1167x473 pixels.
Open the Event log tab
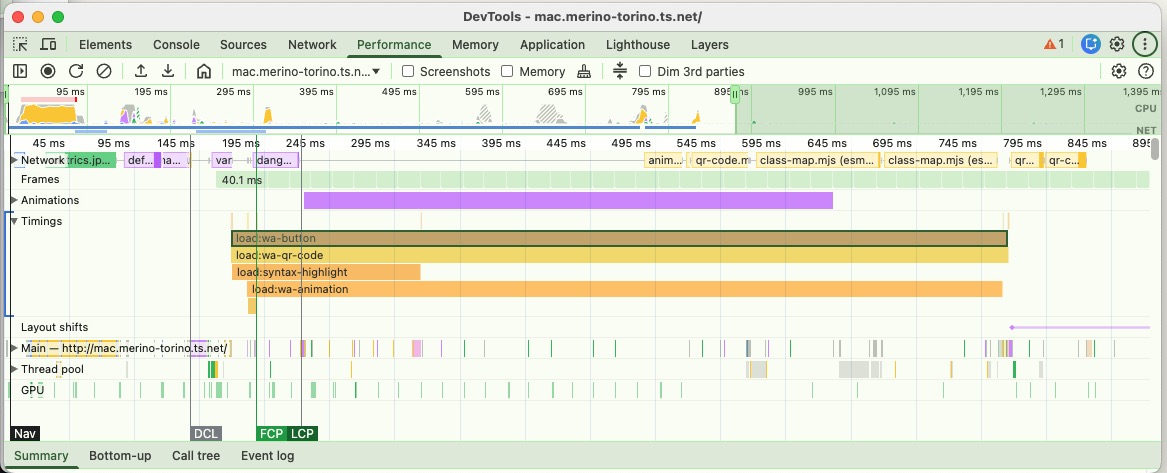click(267, 456)
